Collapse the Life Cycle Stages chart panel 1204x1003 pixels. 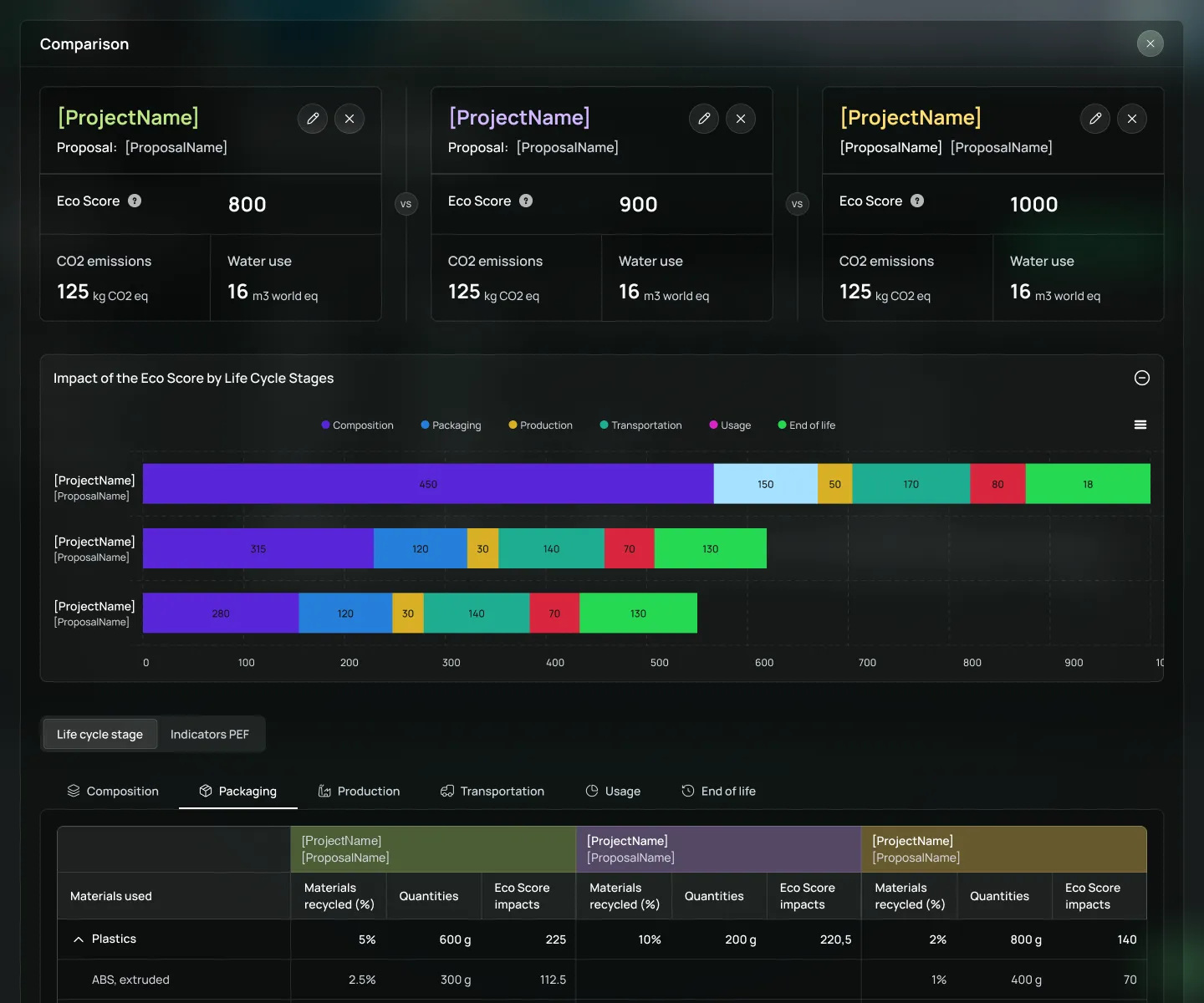[1142, 378]
